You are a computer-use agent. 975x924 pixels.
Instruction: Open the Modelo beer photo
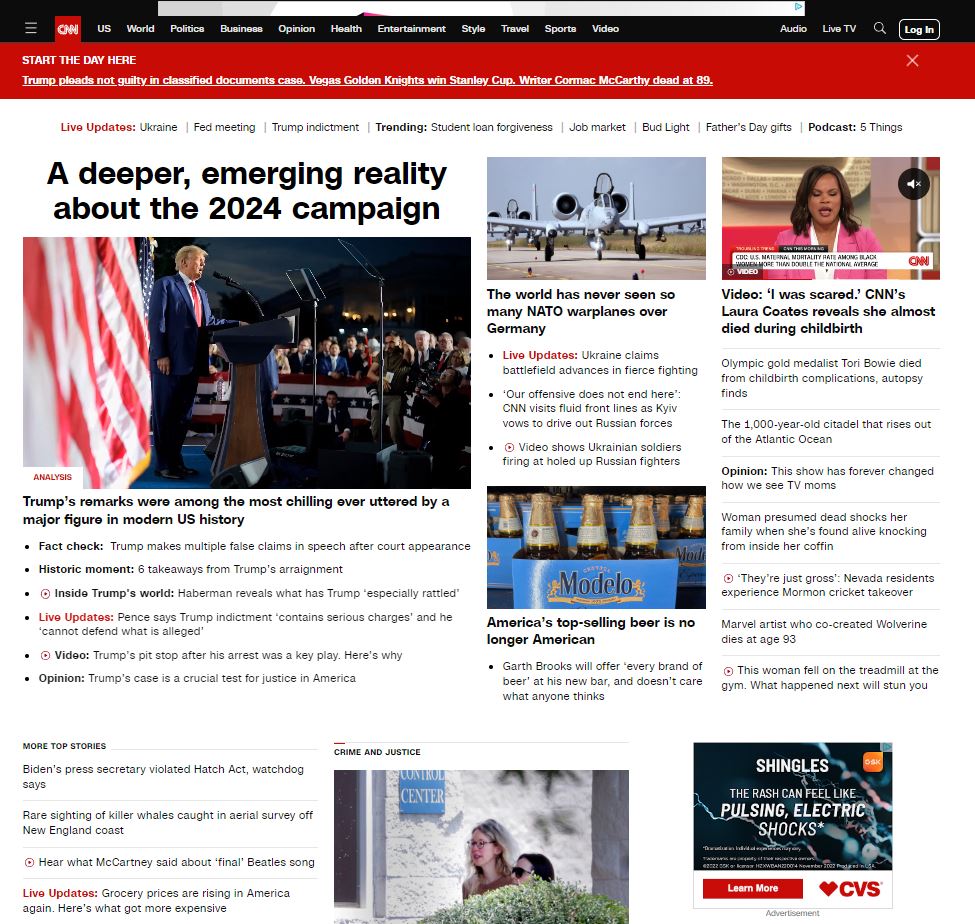pos(596,547)
